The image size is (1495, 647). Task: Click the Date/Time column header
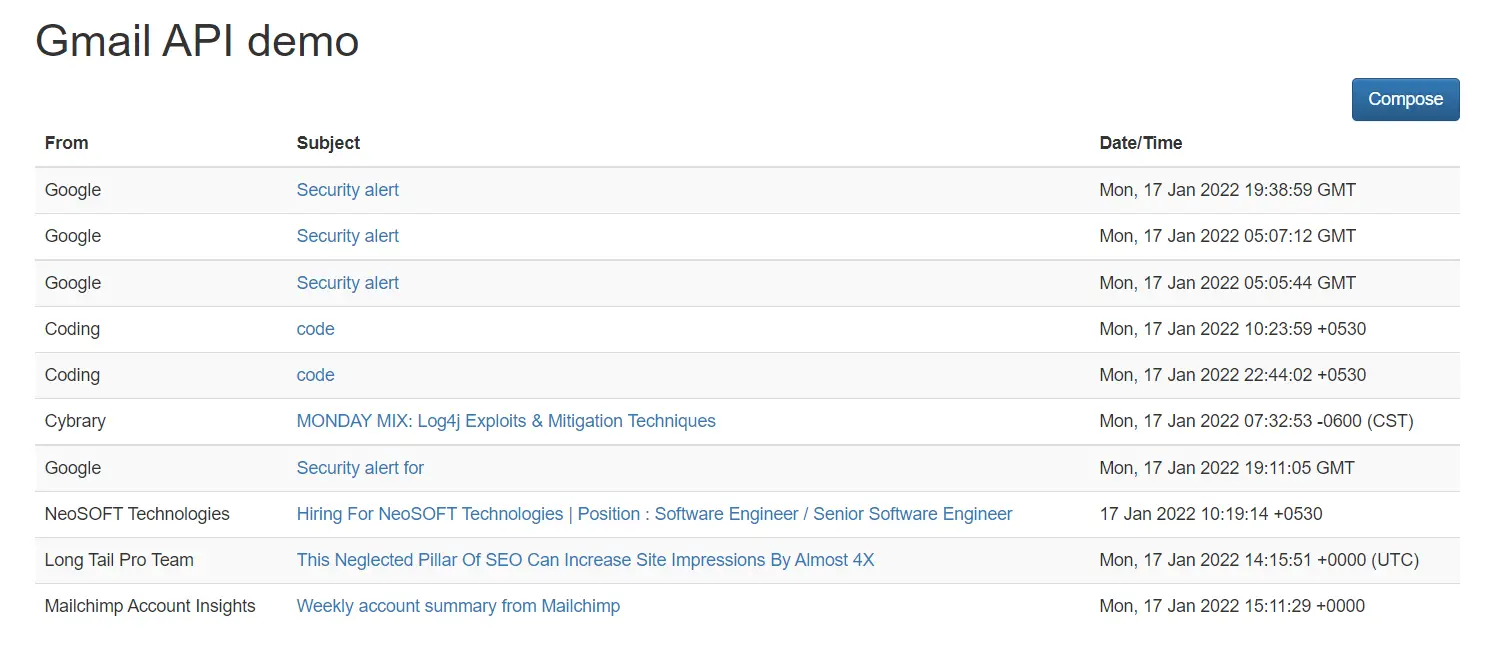[1140, 143]
